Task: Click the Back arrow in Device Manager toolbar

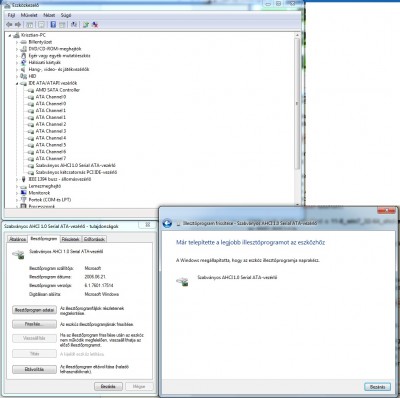Action: pyautogui.click(x=9, y=25)
